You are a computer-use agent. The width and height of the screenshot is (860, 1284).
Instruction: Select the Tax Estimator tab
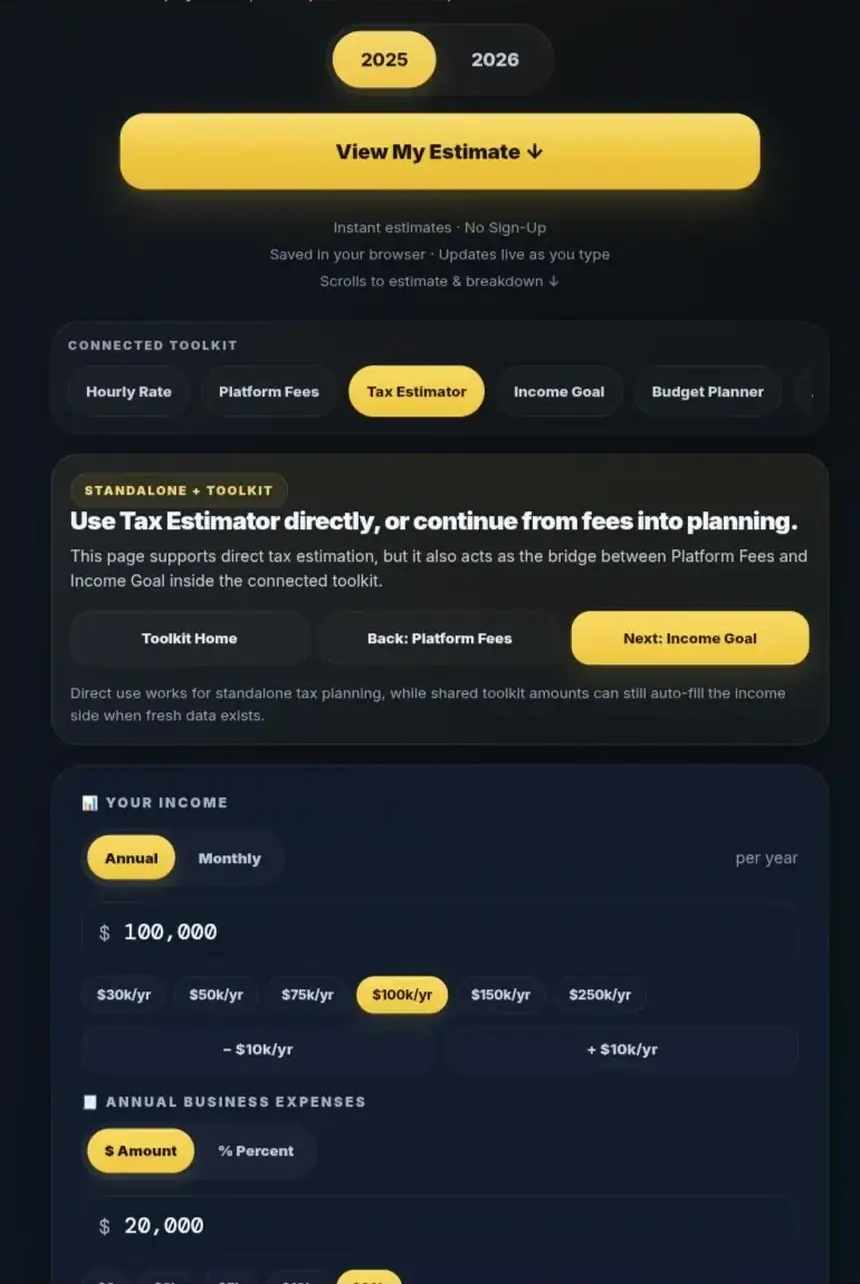[416, 392]
